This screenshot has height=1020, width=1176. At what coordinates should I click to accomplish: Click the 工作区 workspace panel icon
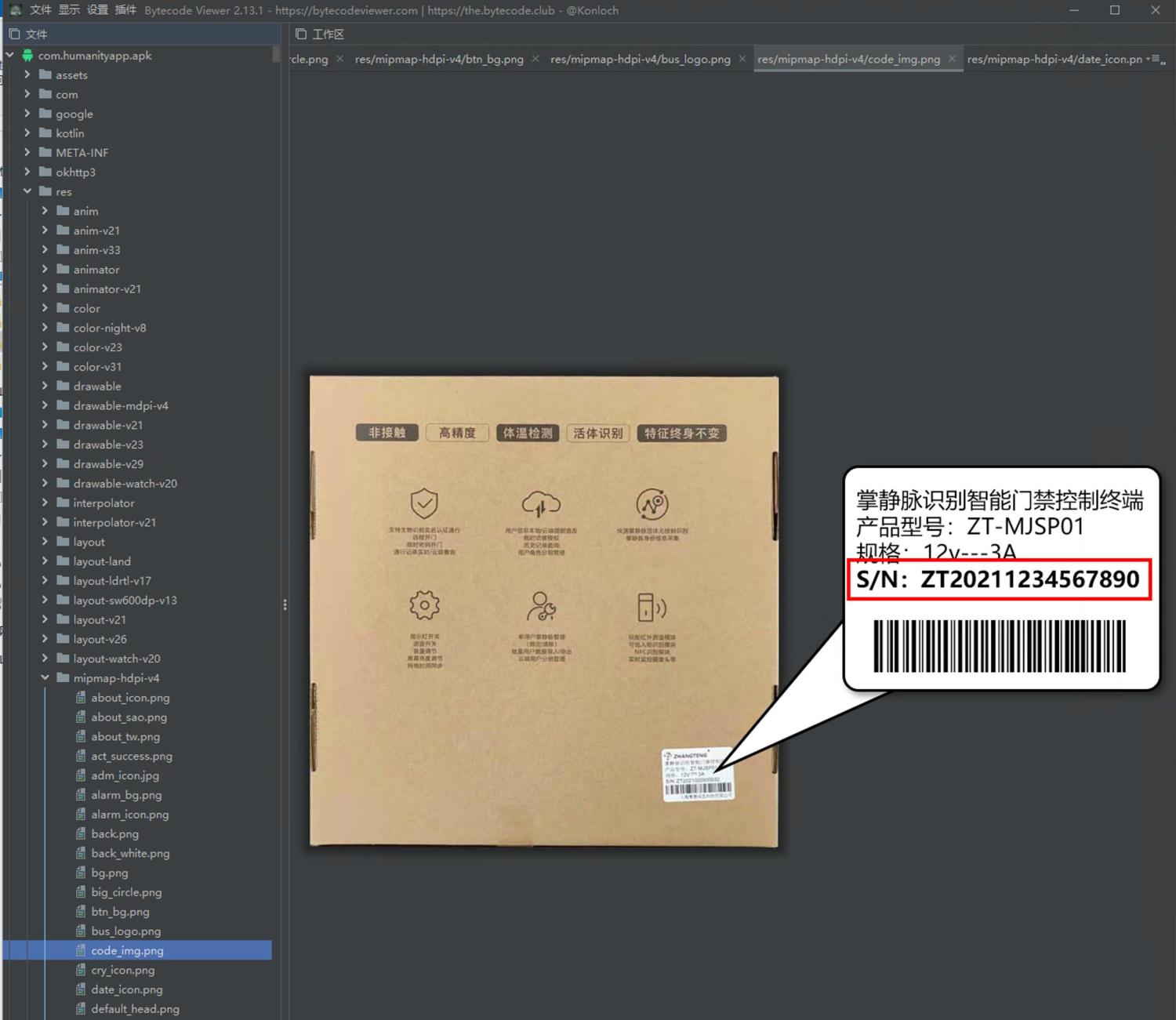[301, 34]
